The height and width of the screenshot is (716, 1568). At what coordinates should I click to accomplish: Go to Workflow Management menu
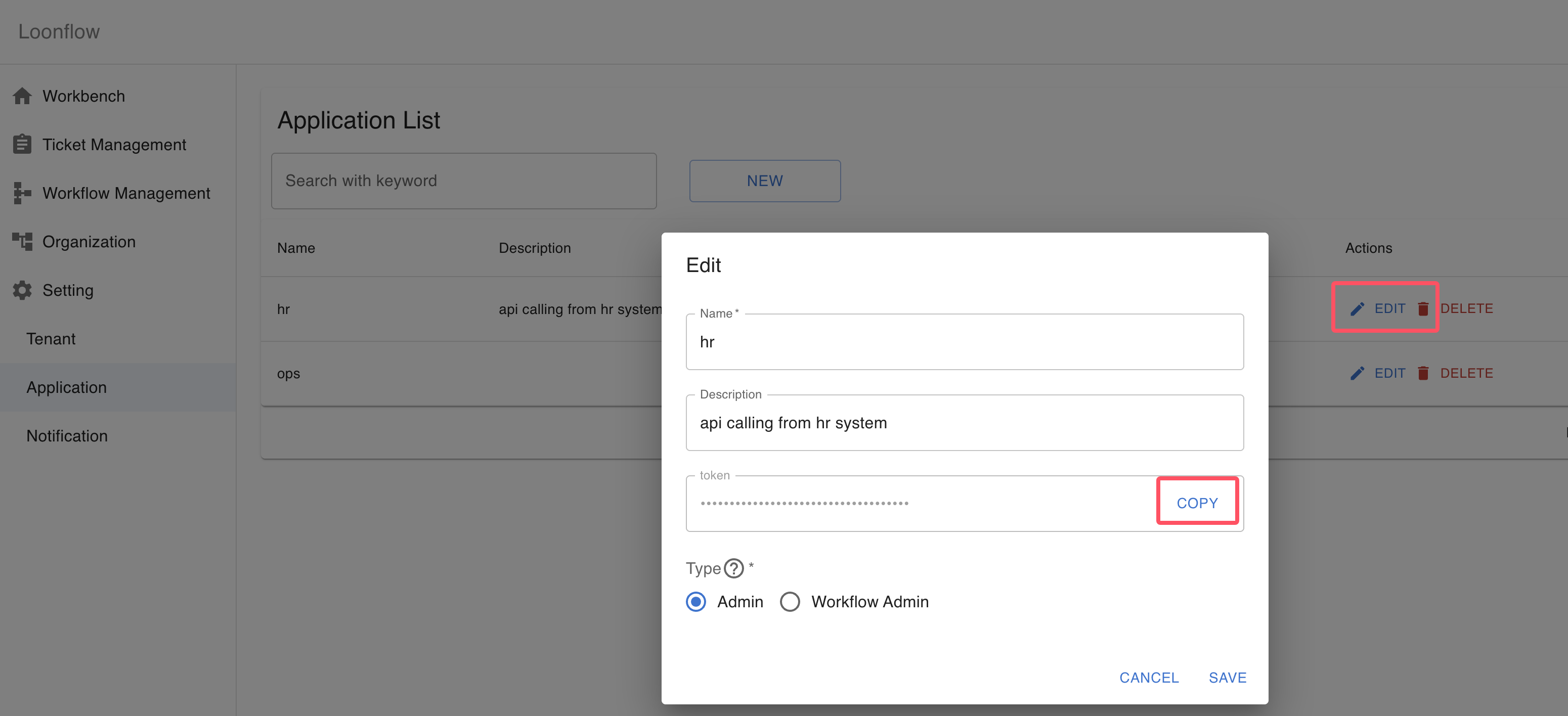click(x=118, y=193)
